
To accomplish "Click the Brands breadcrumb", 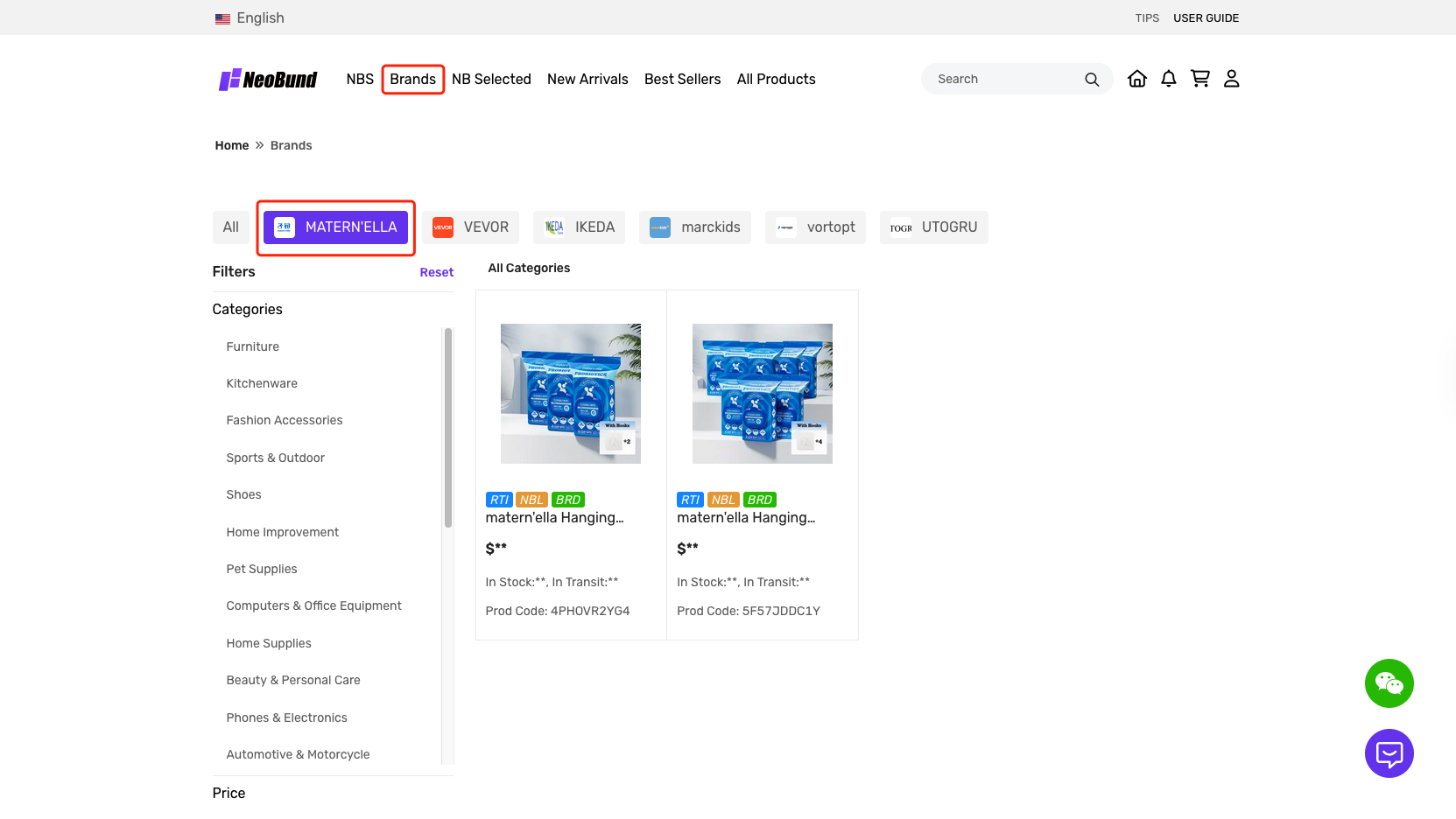I will coord(292,145).
